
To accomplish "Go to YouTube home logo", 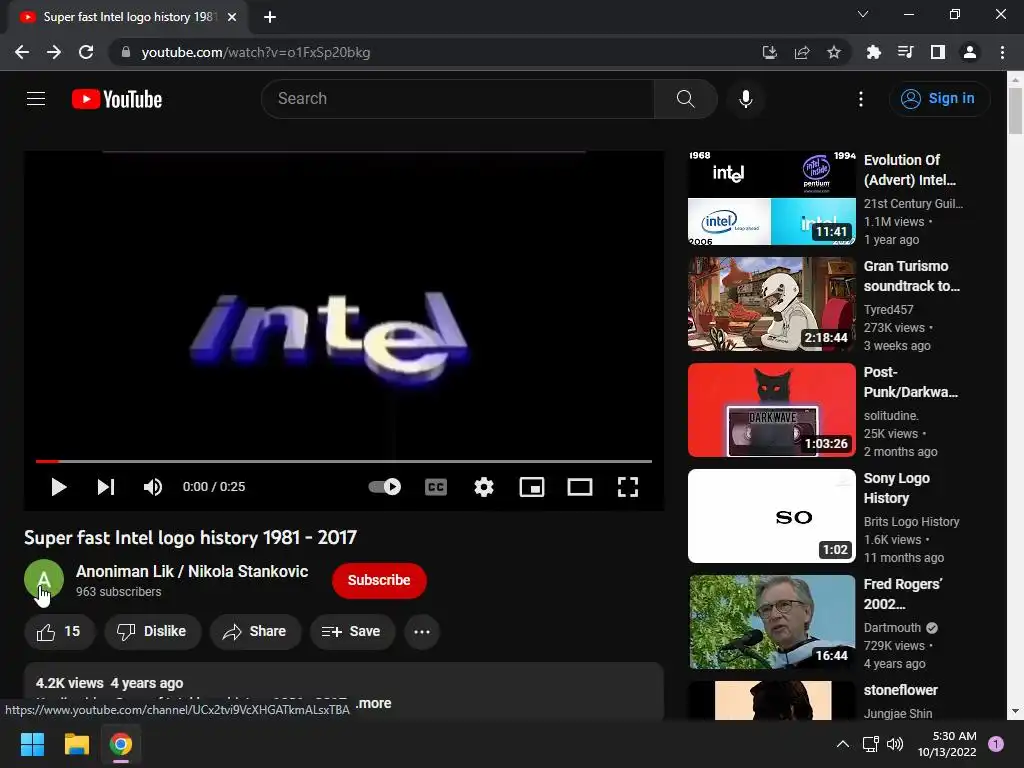I will (x=117, y=99).
